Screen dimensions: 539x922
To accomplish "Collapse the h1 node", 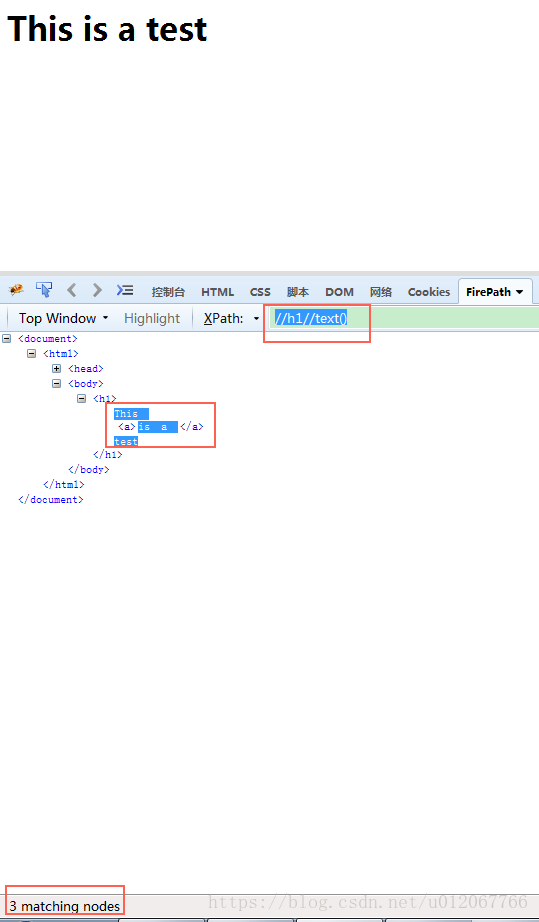I will click(x=82, y=399).
